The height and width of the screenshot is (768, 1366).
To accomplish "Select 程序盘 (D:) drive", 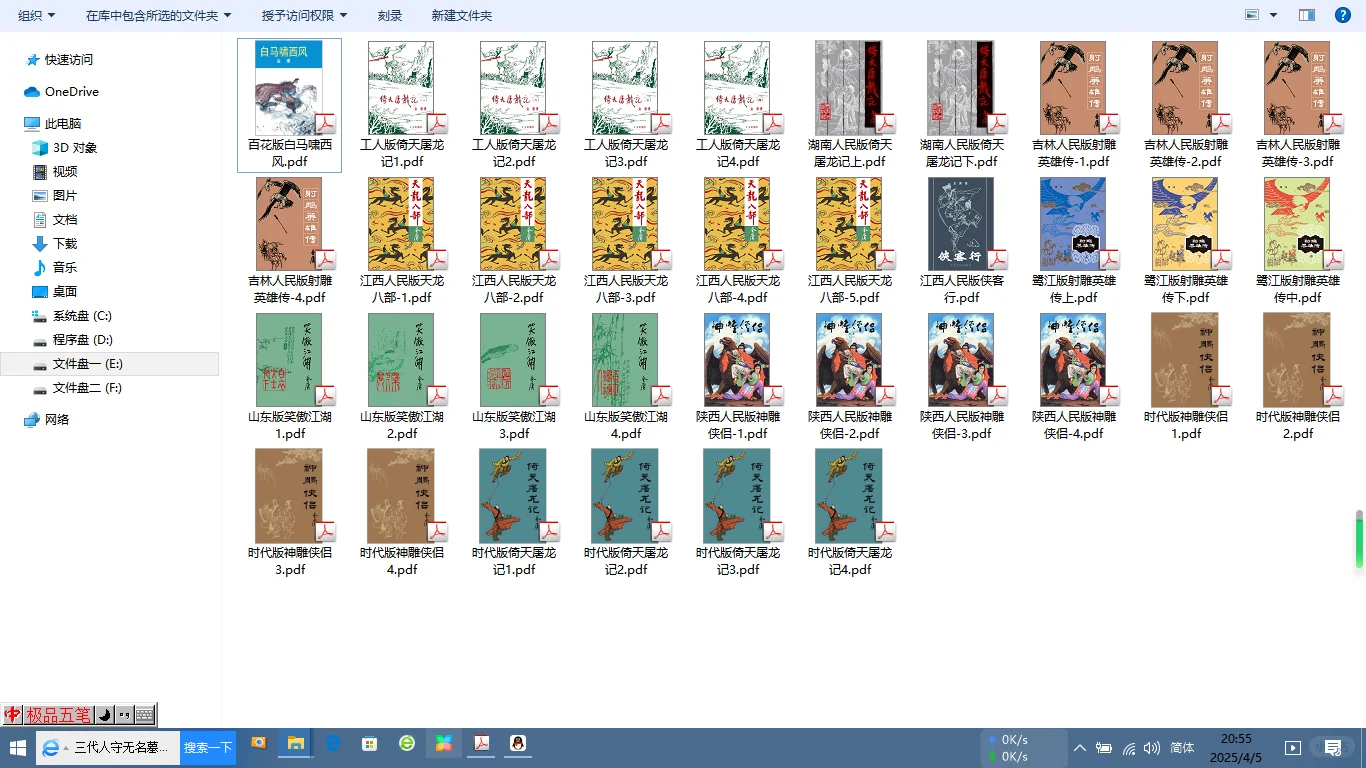I will click(72, 340).
